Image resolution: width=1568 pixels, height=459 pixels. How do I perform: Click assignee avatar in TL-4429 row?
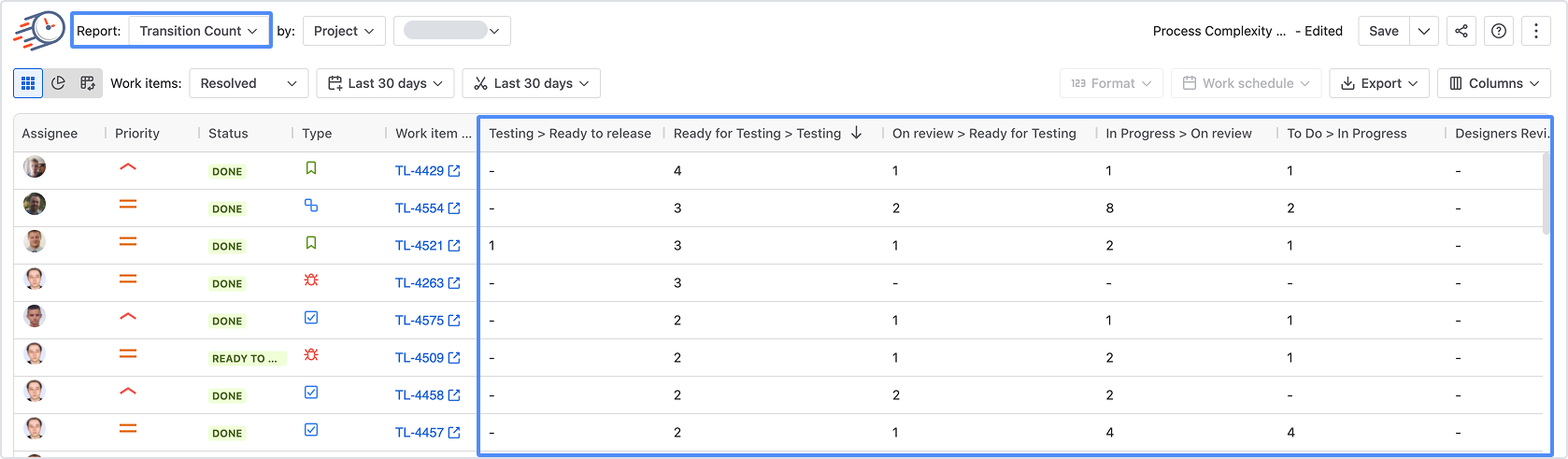tap(35, 167)
